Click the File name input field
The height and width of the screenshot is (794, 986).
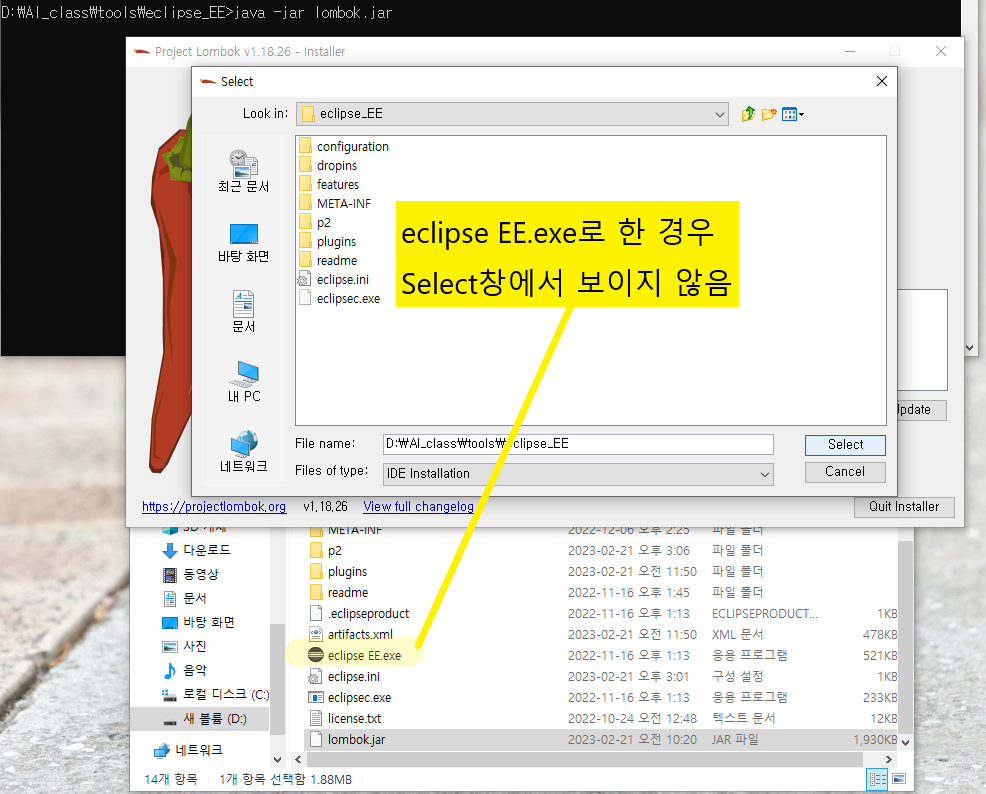point(578,444)
